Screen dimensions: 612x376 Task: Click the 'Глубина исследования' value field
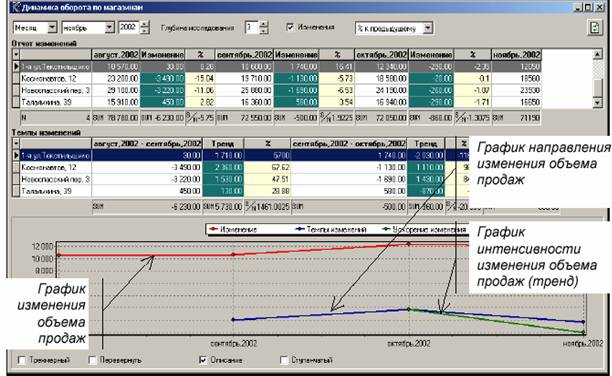pos(251,27)
